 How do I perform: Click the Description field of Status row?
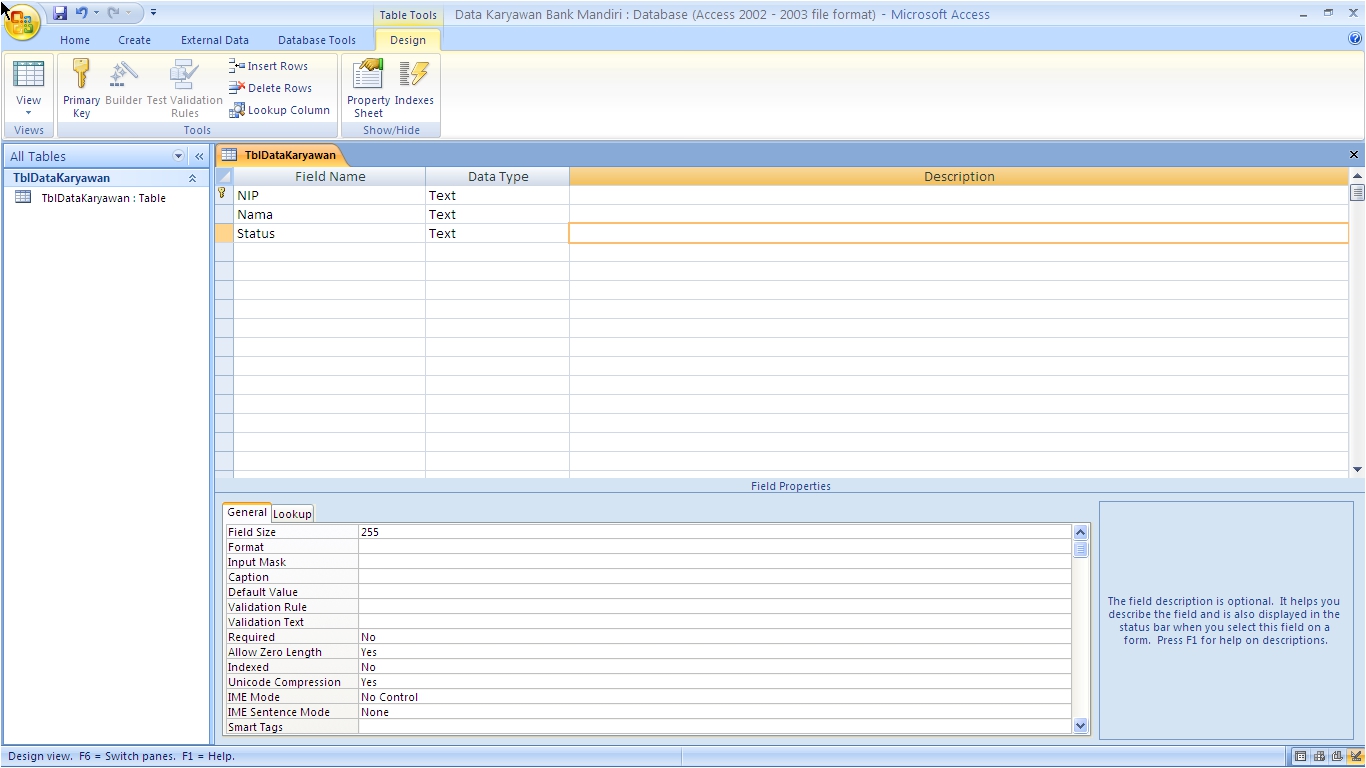coord(958,233)
